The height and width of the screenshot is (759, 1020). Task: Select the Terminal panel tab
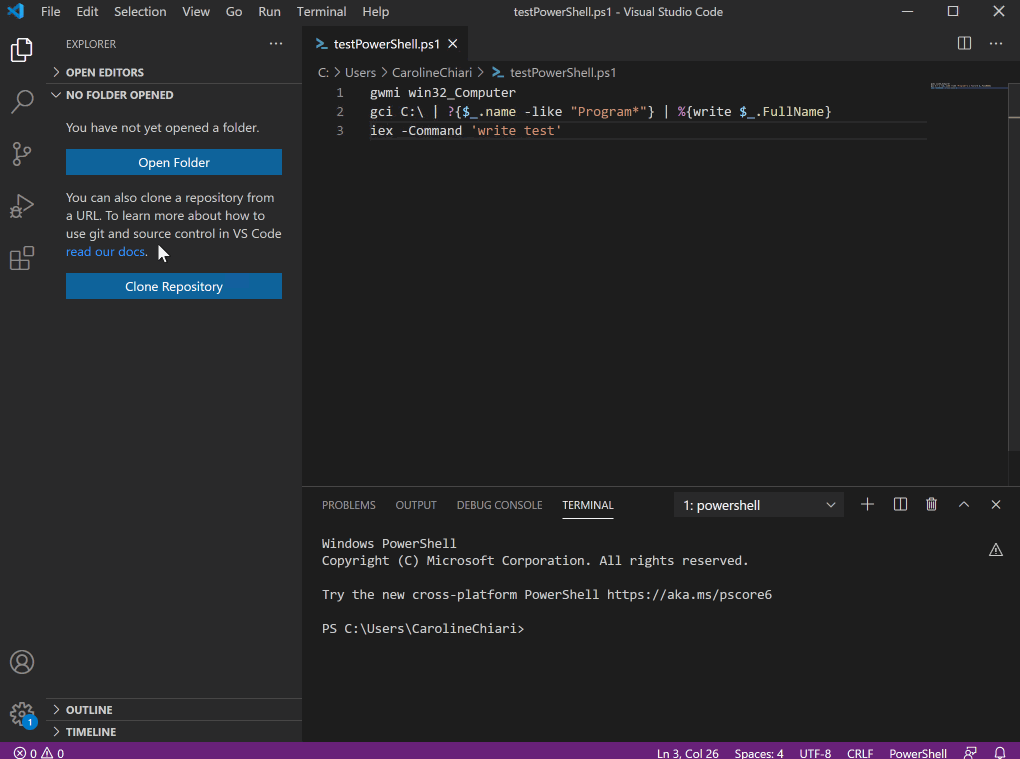[x=587, y=505]
